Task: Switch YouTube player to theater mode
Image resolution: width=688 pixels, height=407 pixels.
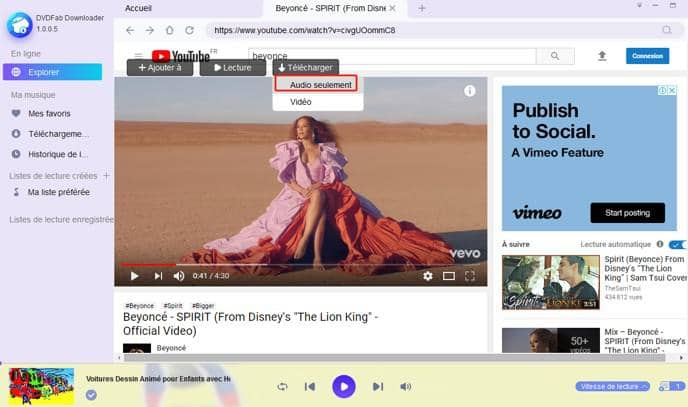Action: [448, 276]
